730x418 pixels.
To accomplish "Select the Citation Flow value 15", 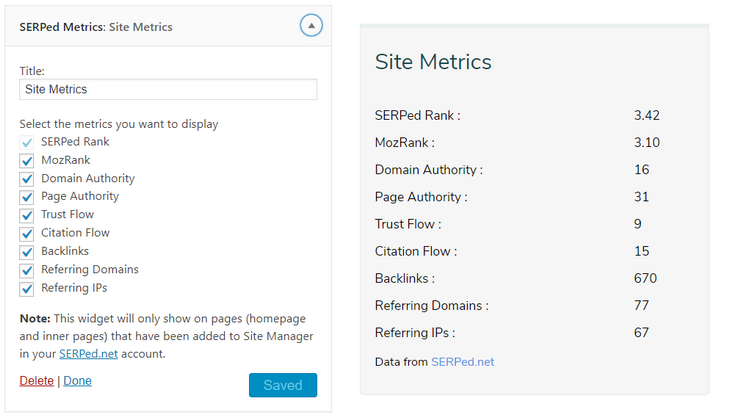I will click(x=642, y=251).
